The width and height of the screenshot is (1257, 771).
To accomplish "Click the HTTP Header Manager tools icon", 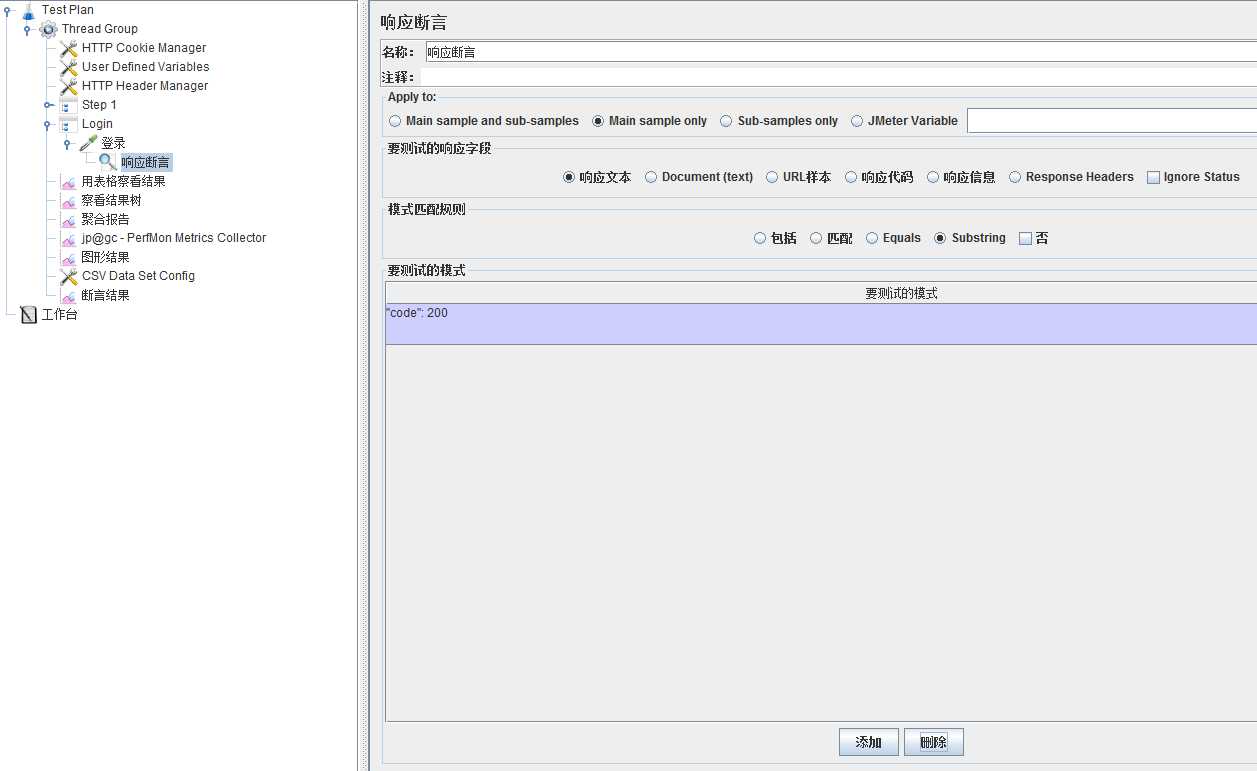I will [x=68, y=86].
